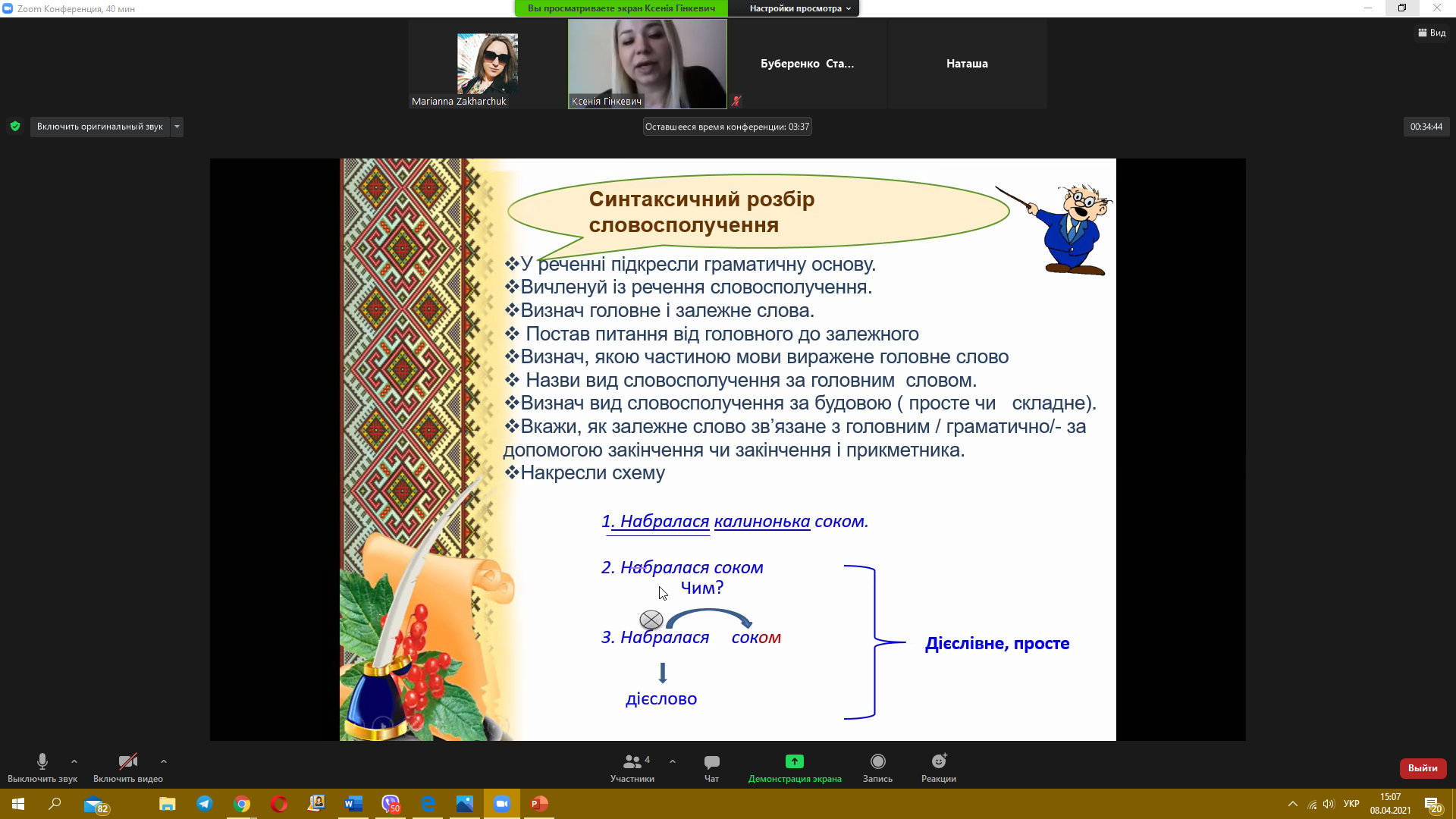Open Настройки просмотра menu

click(x=799, y=8)
